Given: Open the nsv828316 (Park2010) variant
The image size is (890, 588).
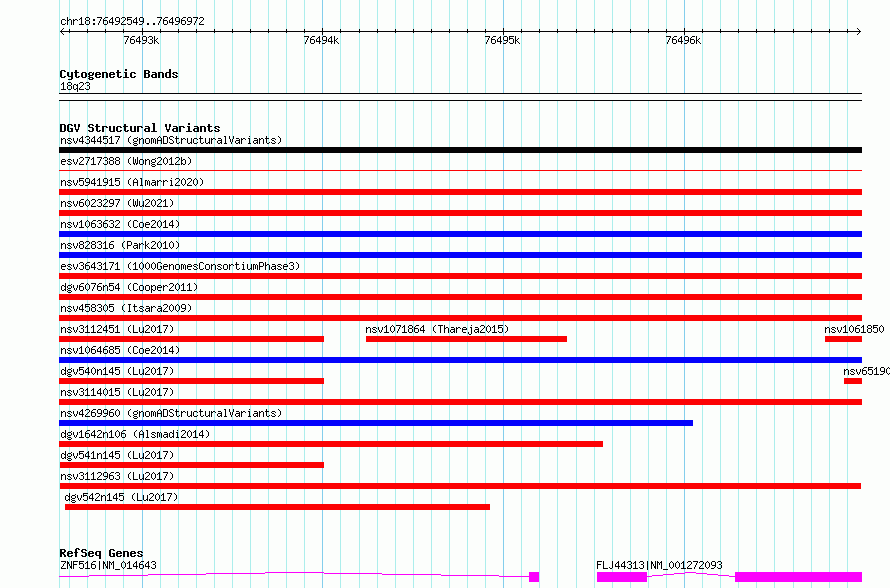Looking at the screenshot, I should (x=460, y=255).
